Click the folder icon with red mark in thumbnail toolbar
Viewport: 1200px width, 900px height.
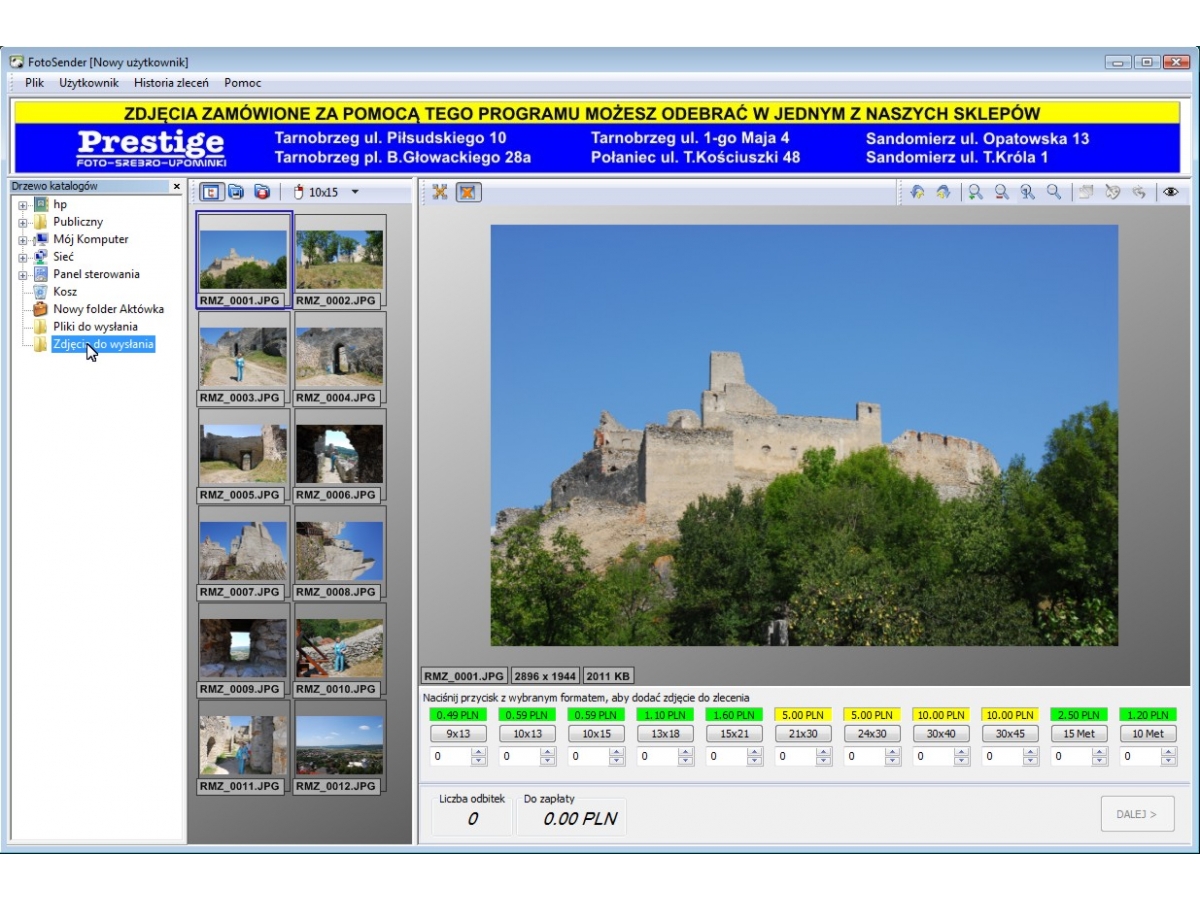pos(262,192)
